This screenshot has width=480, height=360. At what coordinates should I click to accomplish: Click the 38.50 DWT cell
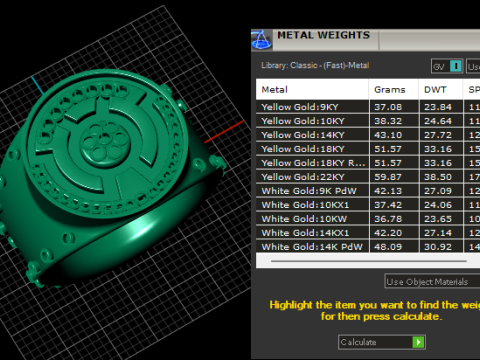[441, 177]
